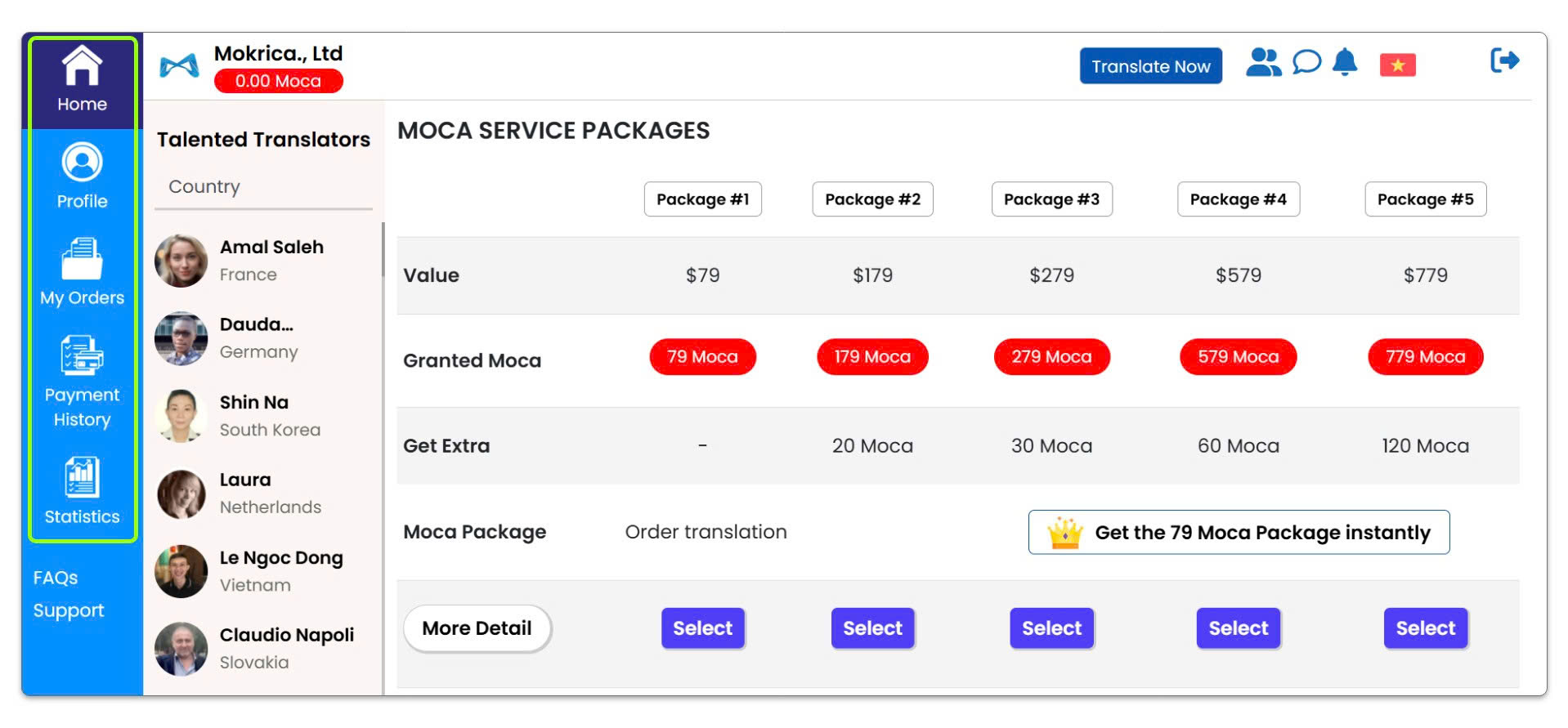Screen dimensions: 1568x728
Task: Click the More Detail button
Action: click(477, 628)
